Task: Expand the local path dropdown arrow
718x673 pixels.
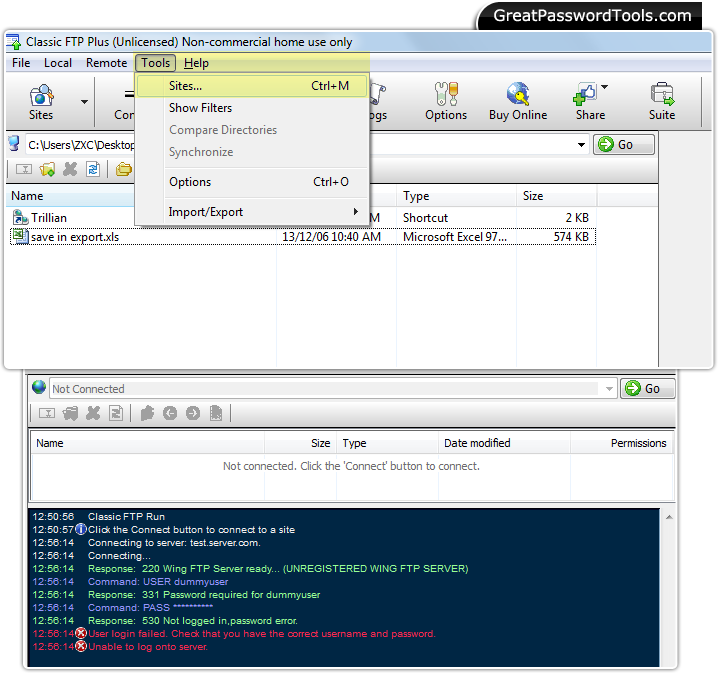Action: point(581,145)
